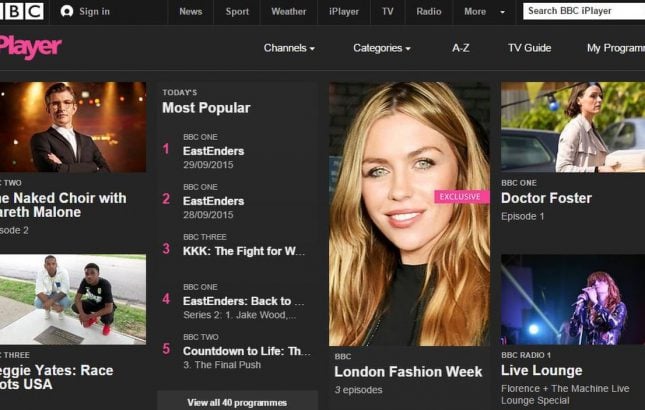Open the iPlayer pink logo

point(31,47)
